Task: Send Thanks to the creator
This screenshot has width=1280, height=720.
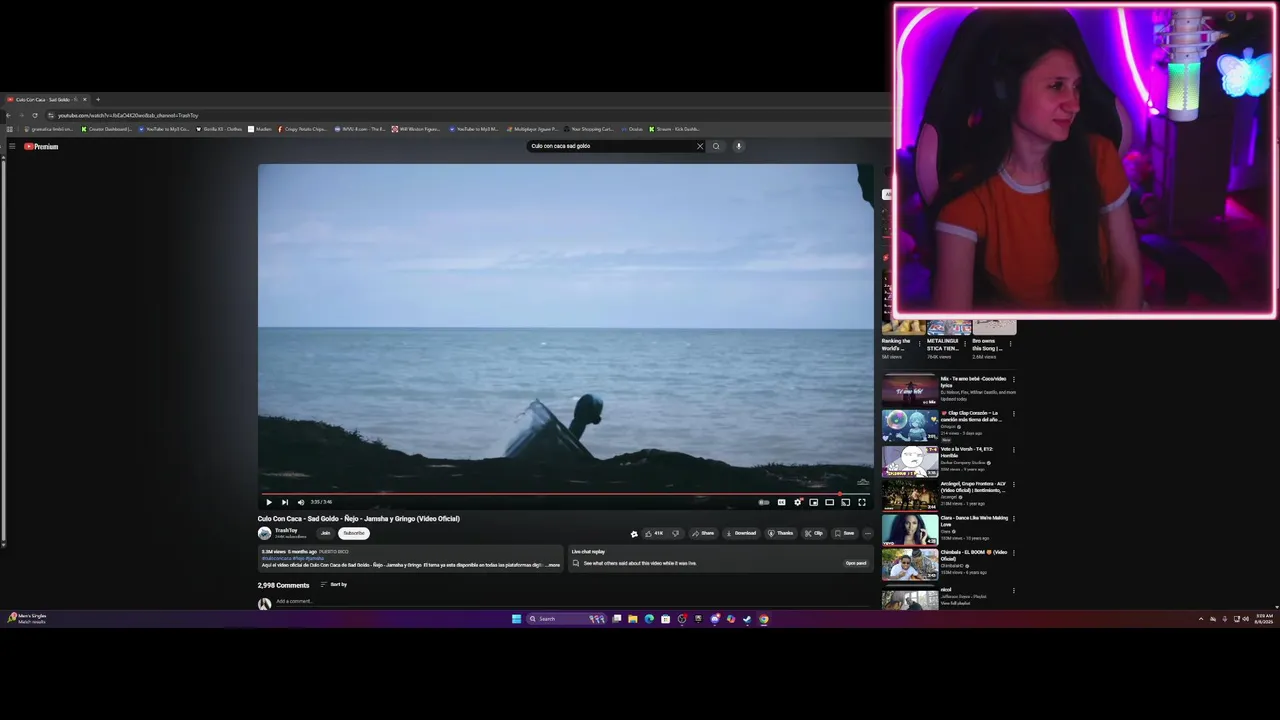Action: coord(780,533)
